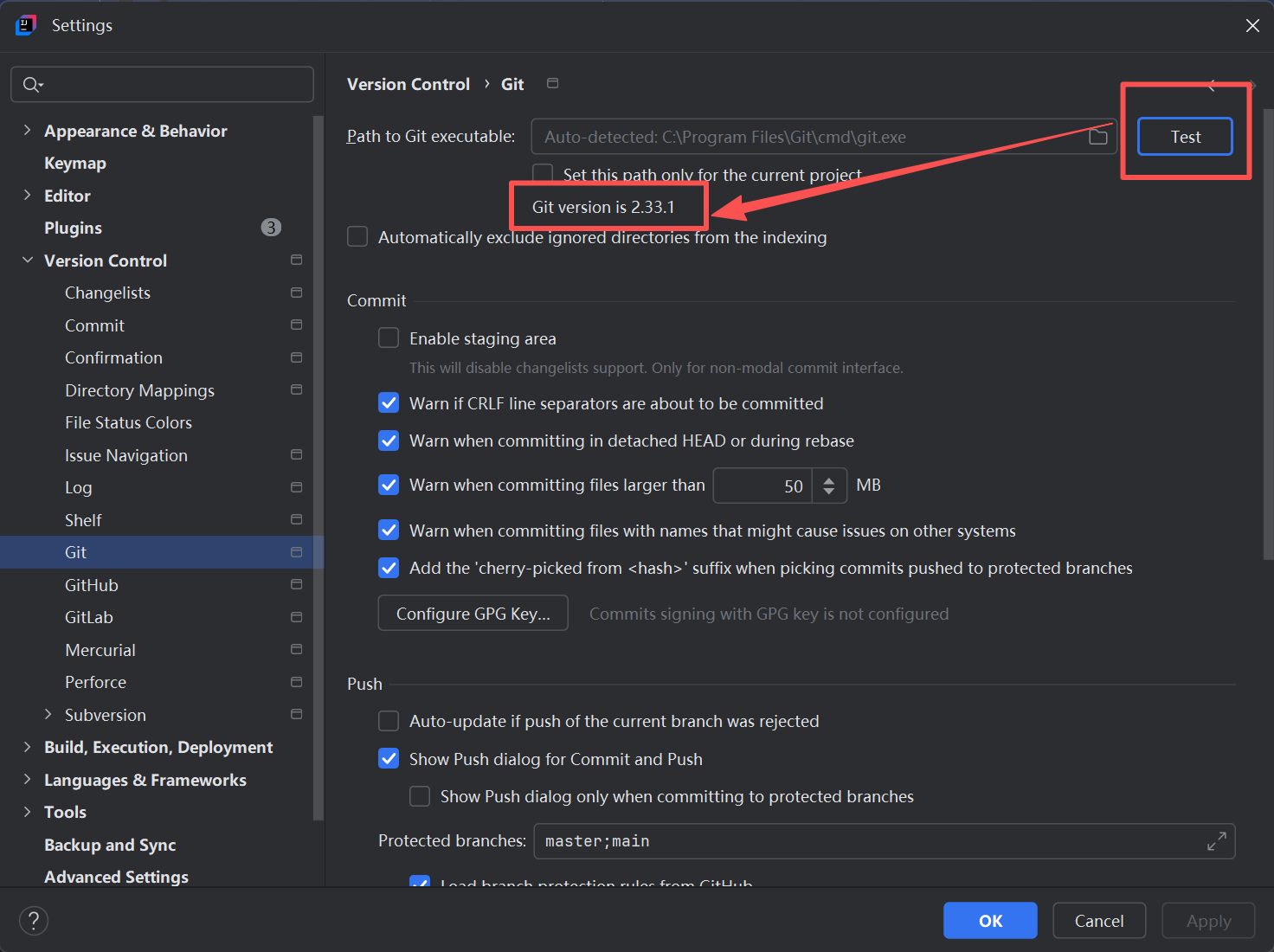The height and width of the screenshot is (952, 1274).
Task: Click the folder browse icon in Git path field
Action: [x=1098, y=137]
